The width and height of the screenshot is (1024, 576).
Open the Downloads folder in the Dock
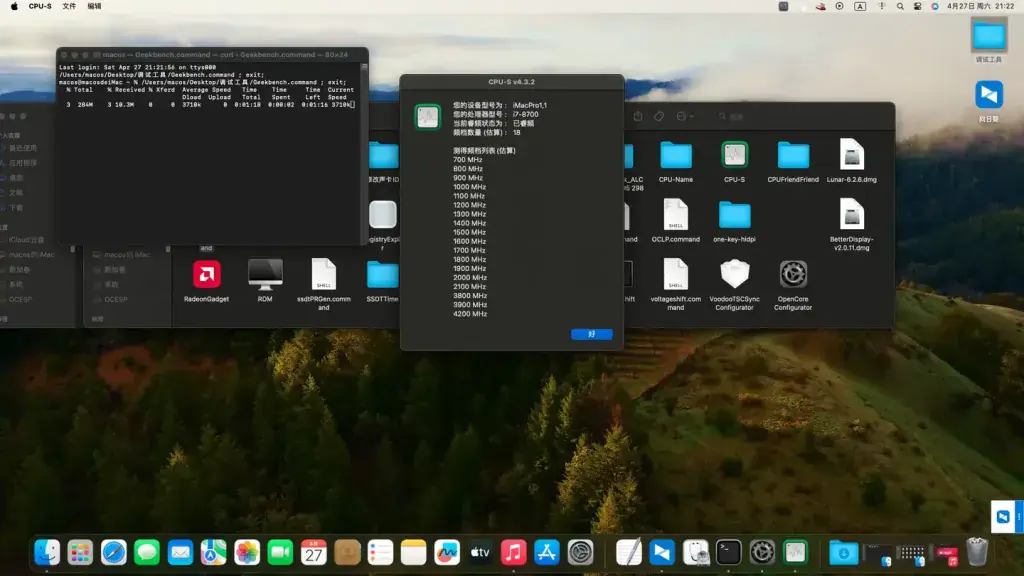click(x=843, y=552)
